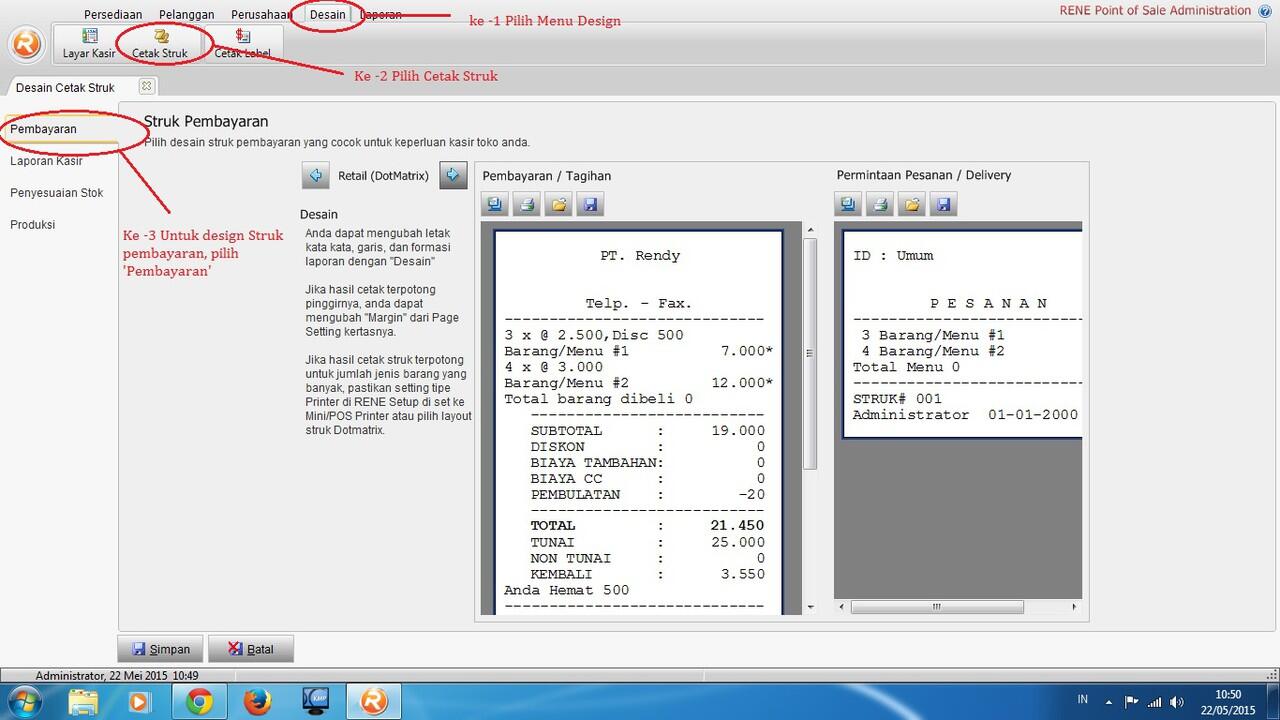Open the Layar Kasir design tool
Viewport: 1280px width, 720px height.
(89, 44)
